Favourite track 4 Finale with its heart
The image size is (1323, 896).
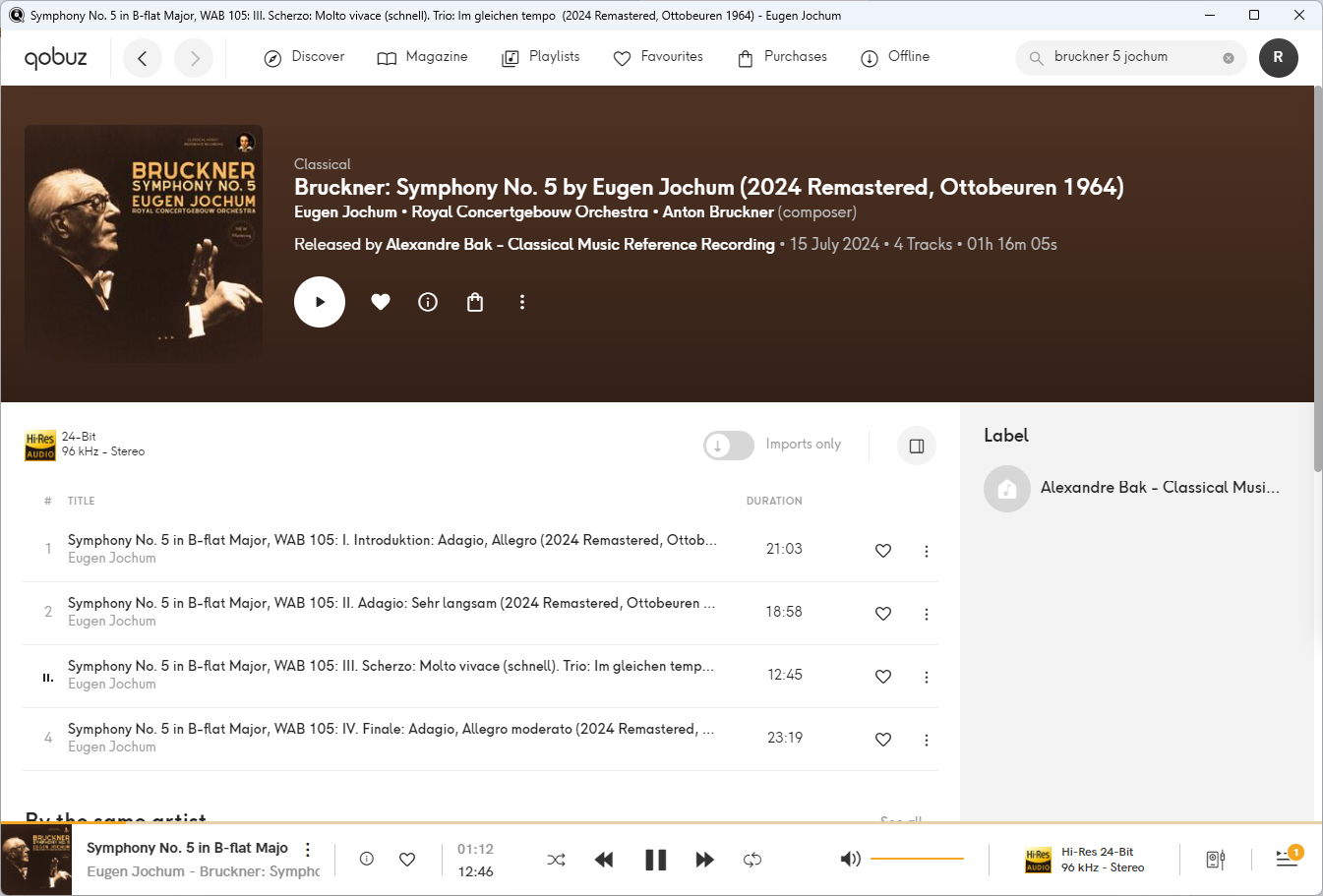pos(883,740)
